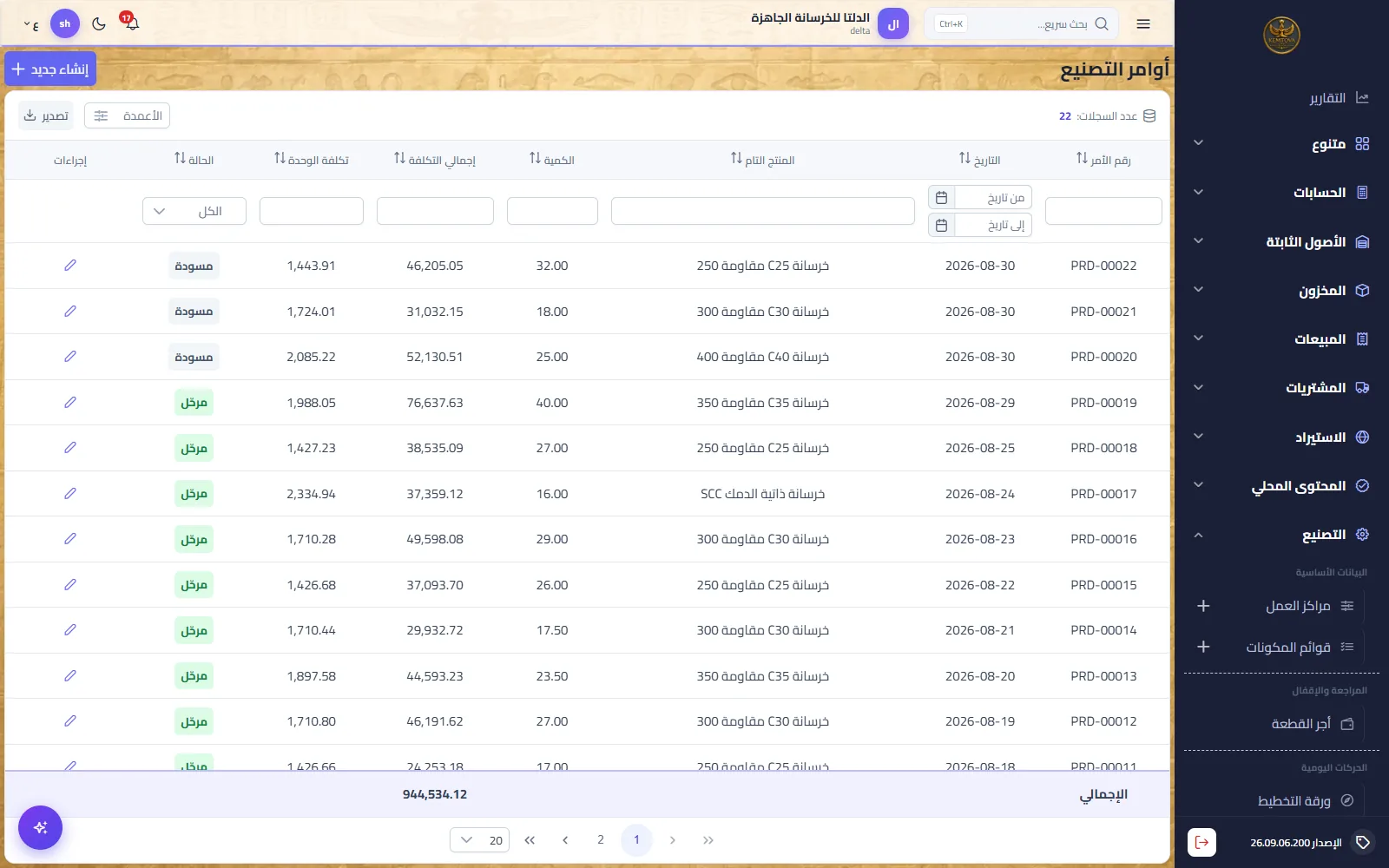
Task: Open the hamburger menu icon
Action: click(1143, 24)
